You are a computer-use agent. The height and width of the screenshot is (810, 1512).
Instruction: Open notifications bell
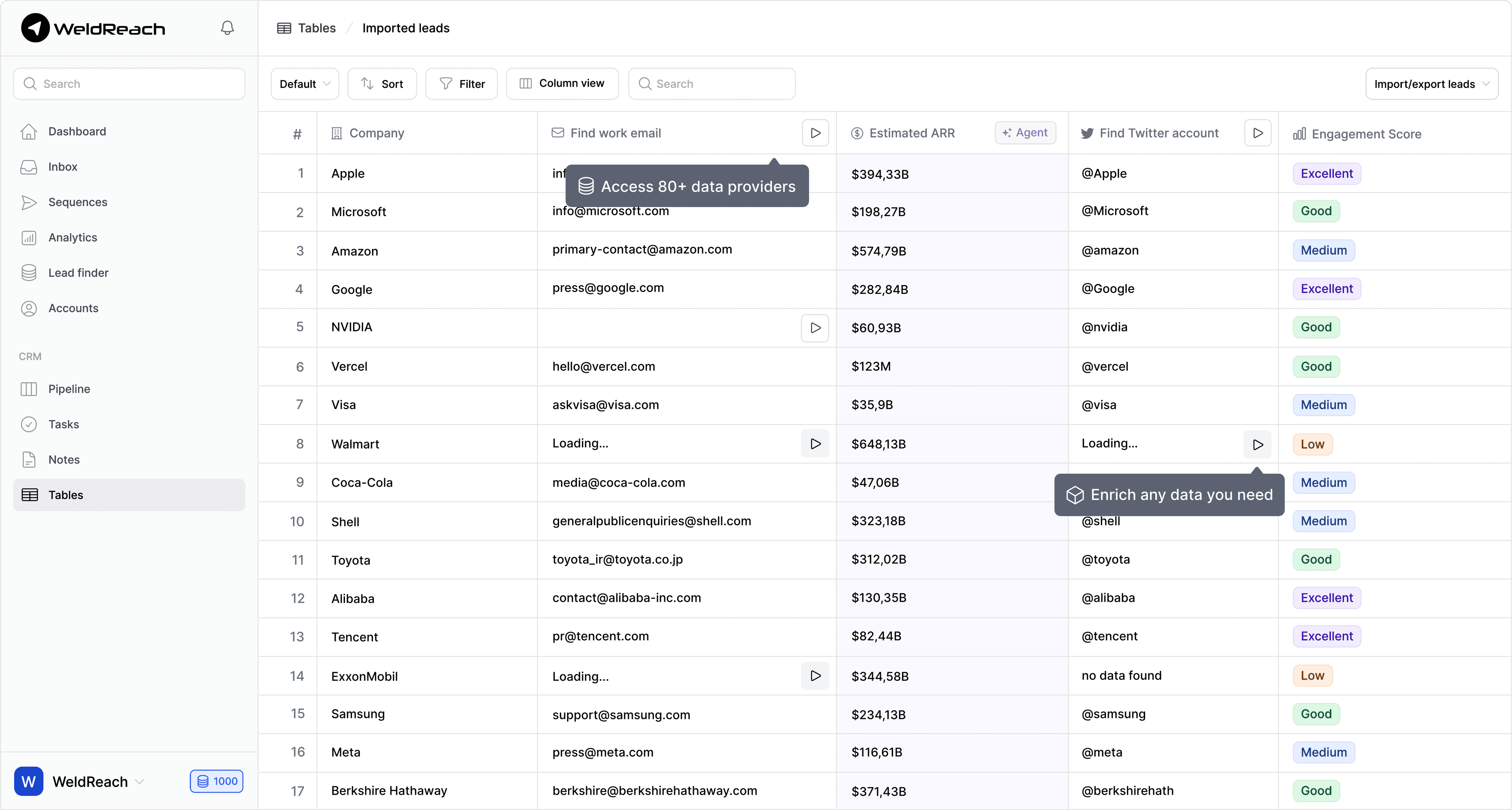[x=227, y=28]
